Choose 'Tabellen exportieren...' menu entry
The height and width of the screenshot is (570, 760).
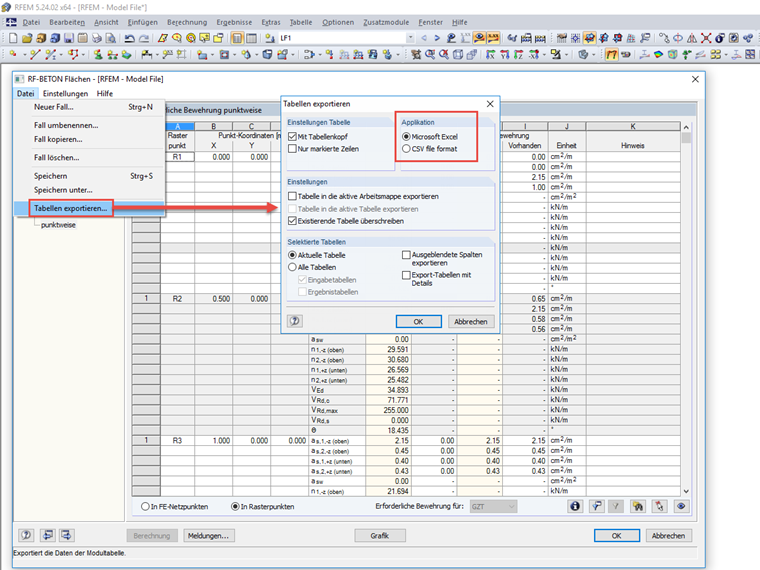point(70,208)
